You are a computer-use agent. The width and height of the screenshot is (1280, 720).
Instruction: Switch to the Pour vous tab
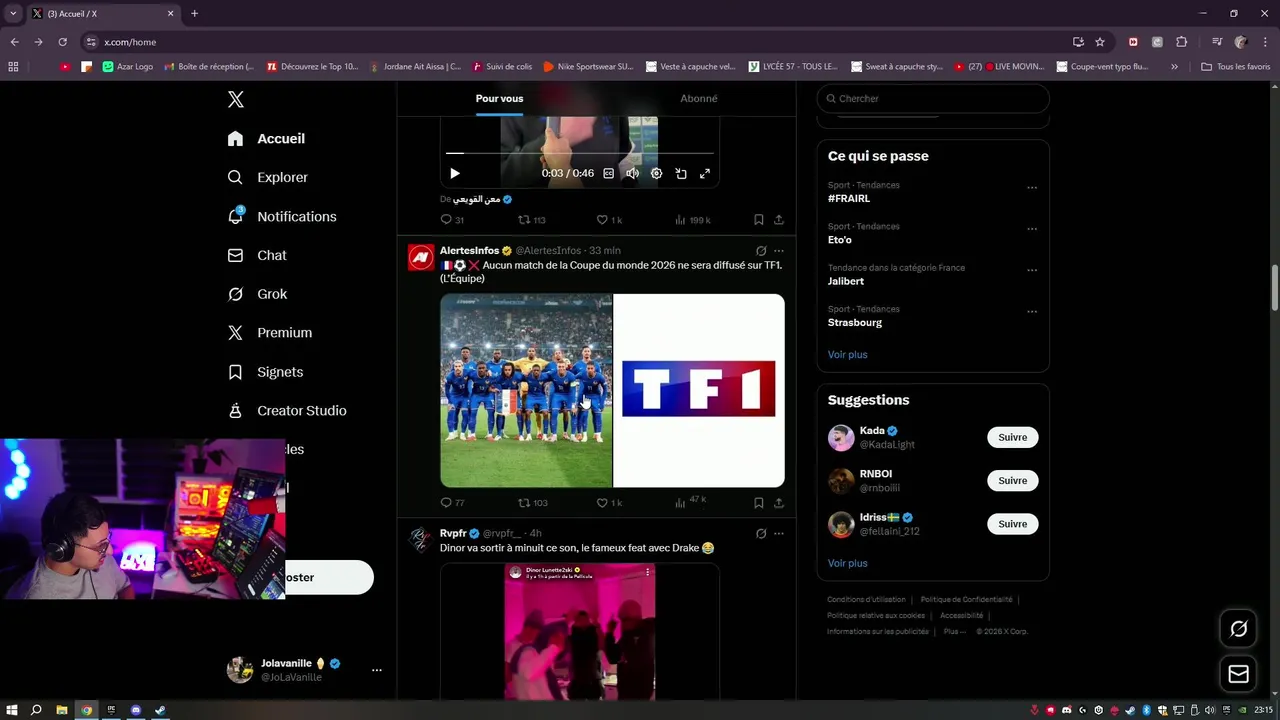[x=499, y=99]
